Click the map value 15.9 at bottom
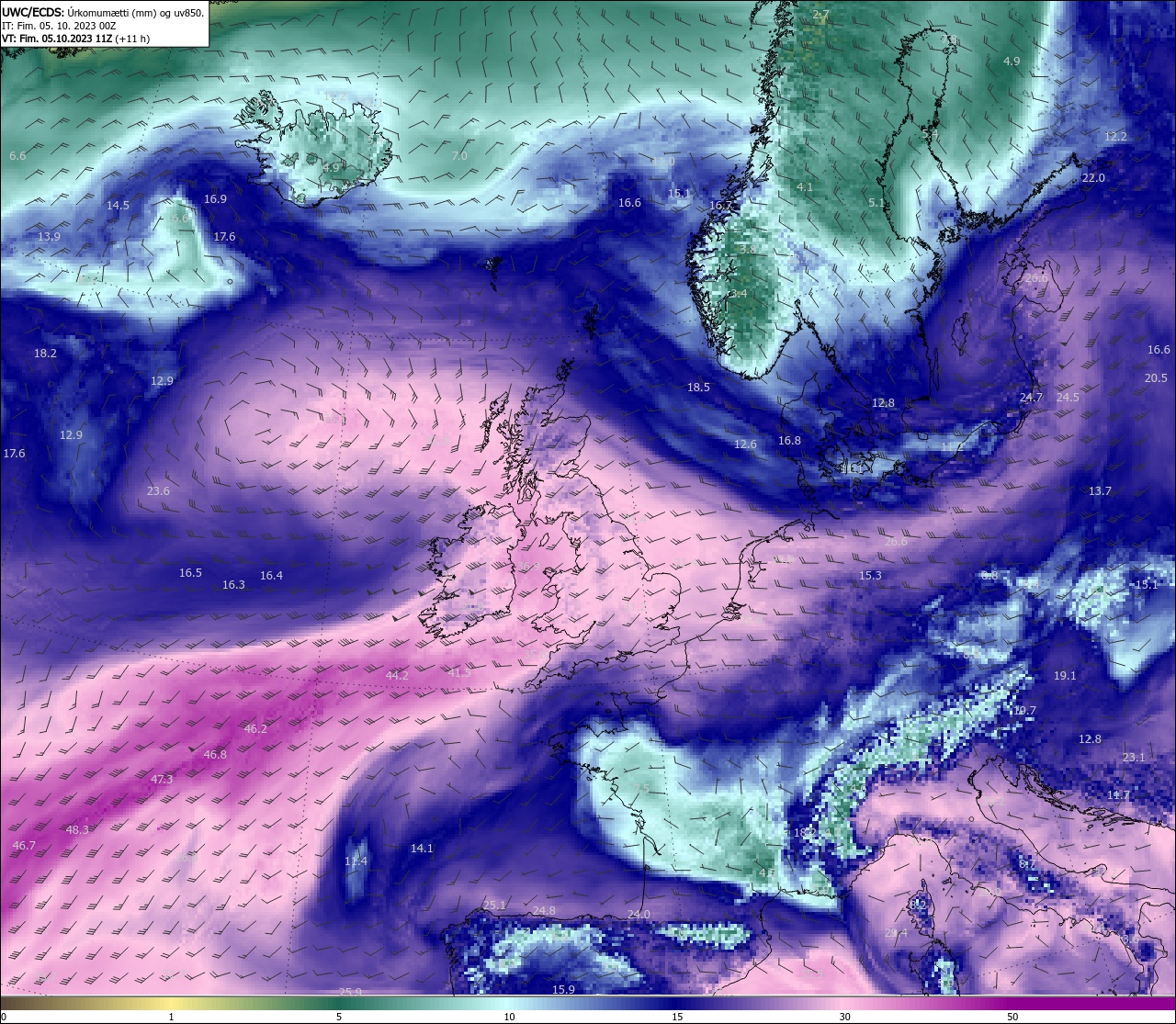Screen dimensions: 1176x1024 click(563, 989)
